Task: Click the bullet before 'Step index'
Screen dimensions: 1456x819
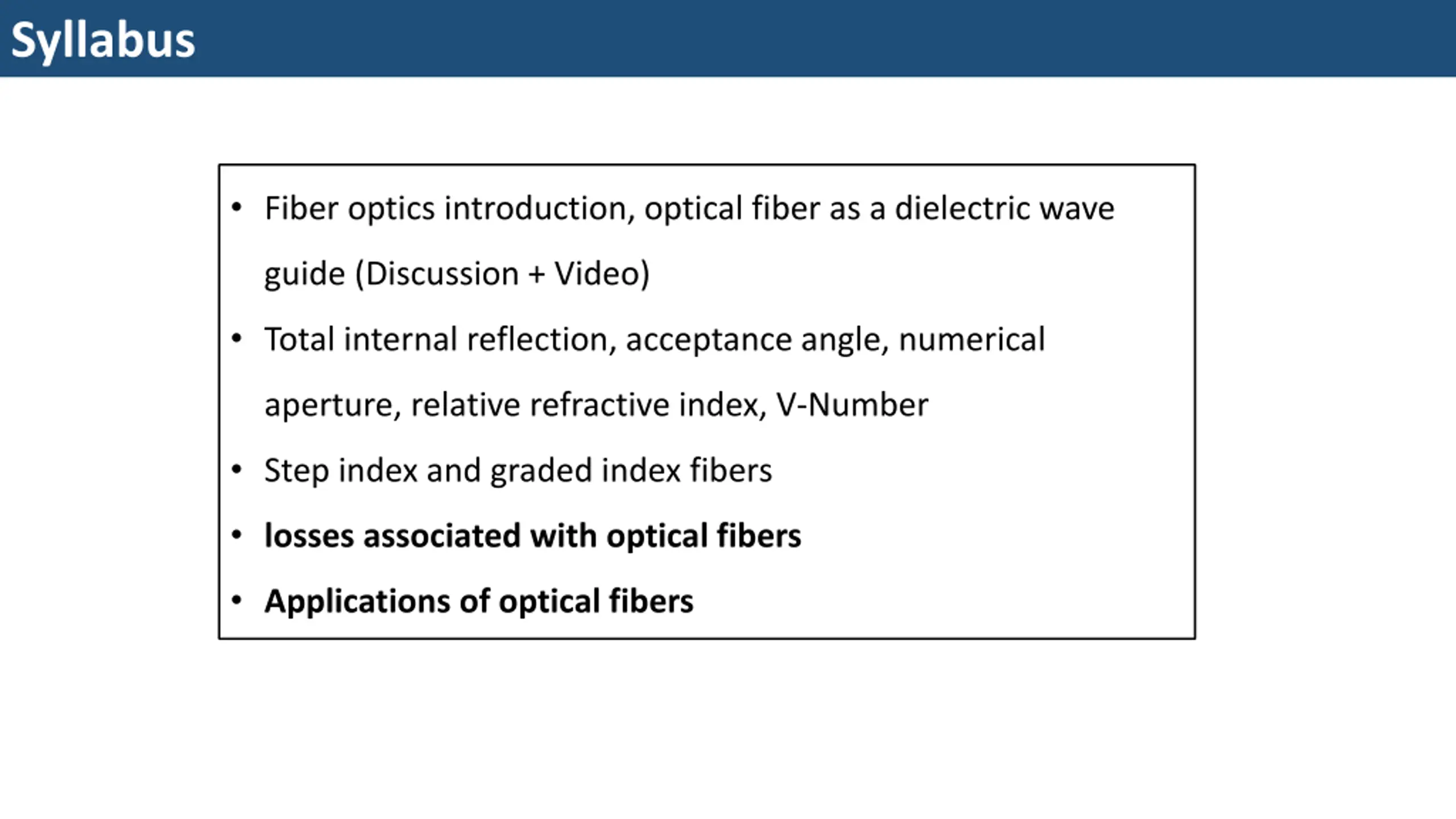Action: pyautogui.click(x=237, y=469)
